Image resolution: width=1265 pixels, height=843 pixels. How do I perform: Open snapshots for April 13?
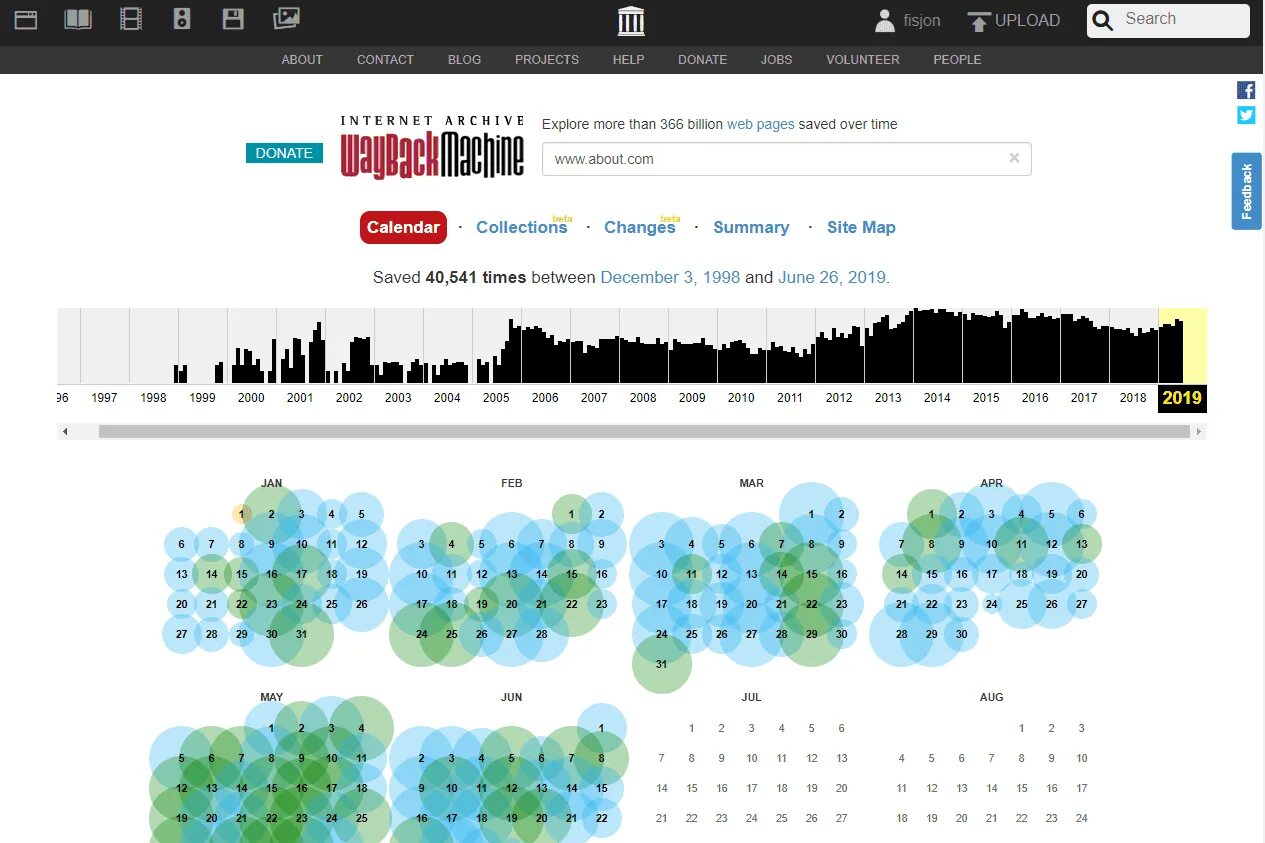coord(1081,544)
